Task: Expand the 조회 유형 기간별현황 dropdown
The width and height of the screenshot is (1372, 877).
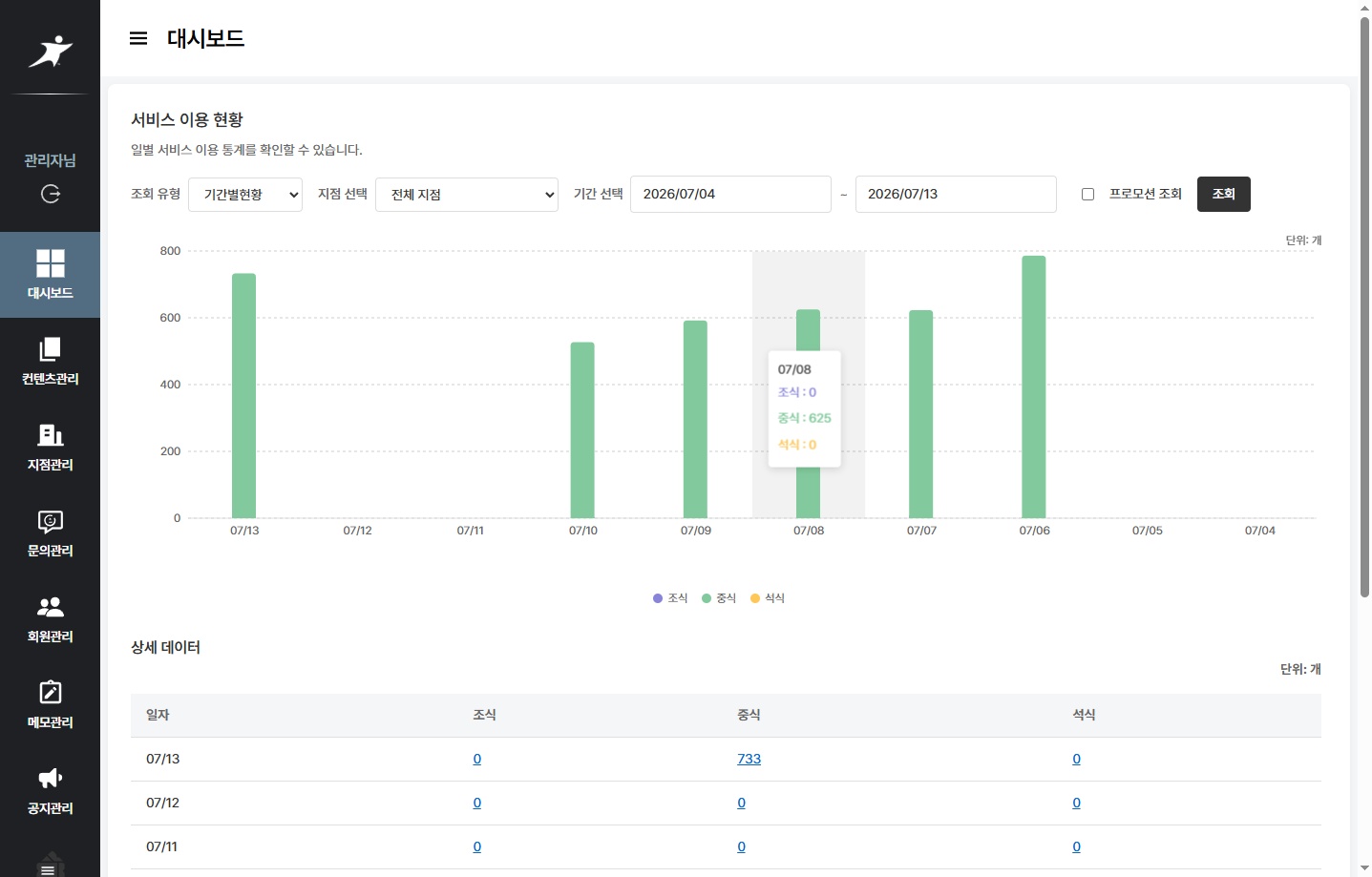Action: pyautogui.click(x=245, y=195)
